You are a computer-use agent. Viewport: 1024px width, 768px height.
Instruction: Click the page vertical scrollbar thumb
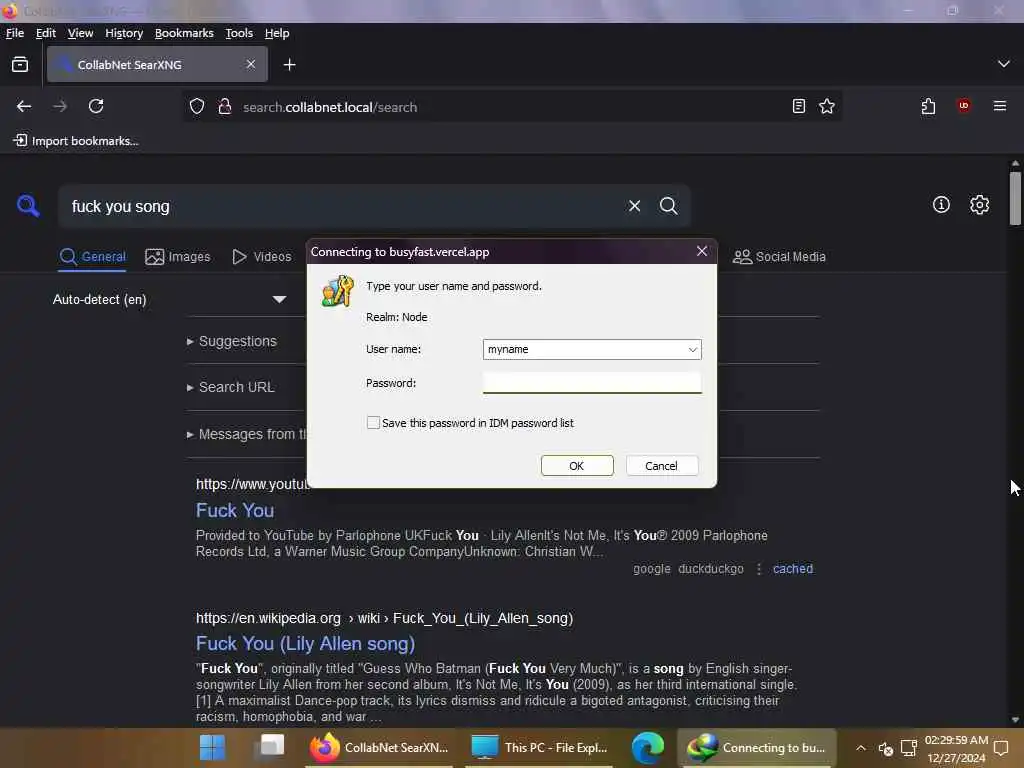(x=1015, y=199)
